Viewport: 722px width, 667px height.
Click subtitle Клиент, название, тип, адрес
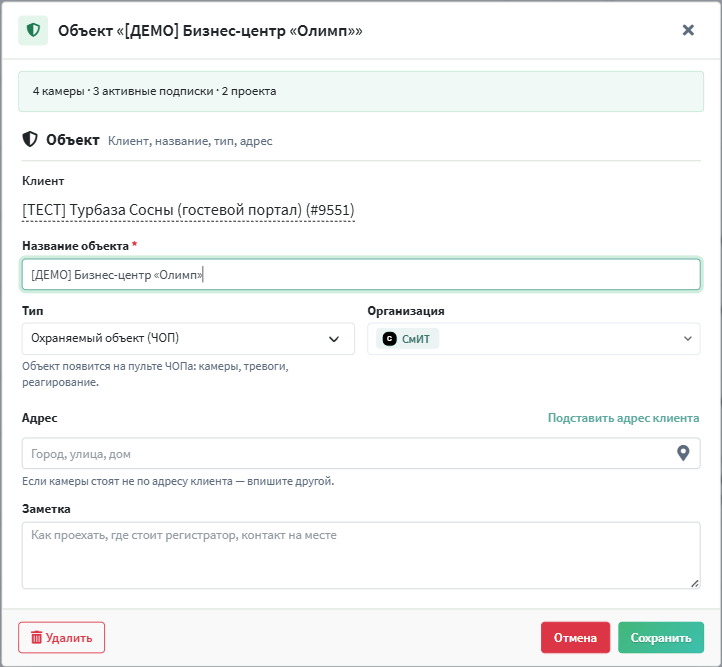pos(190,141)
